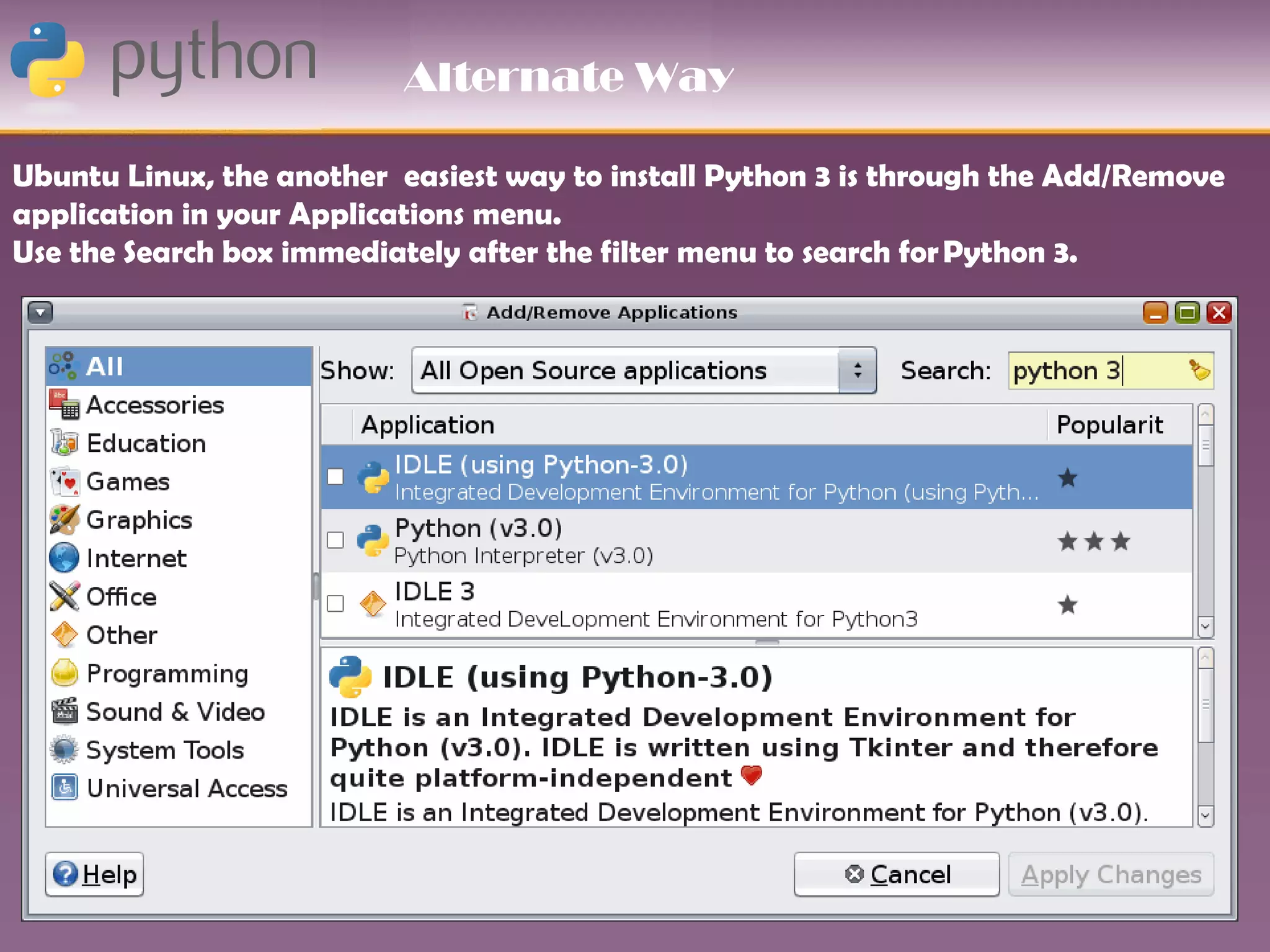Click the sort header above the checkboxes
This screenshot has height=952, width=1270.
(x=337, y=425)
